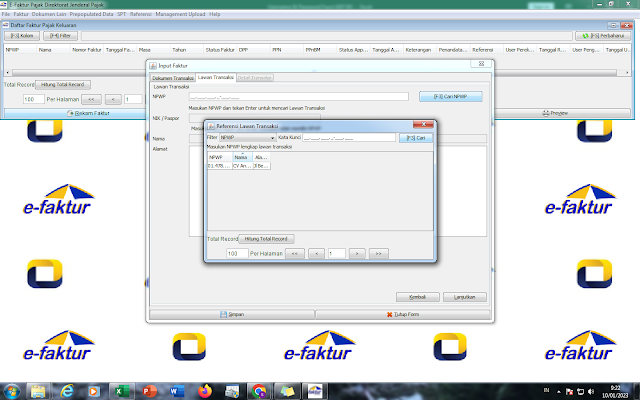Switch to the e-Faktur taskbar icon
The width and height of the screenshot is (640, 400).
coord(315,391)
